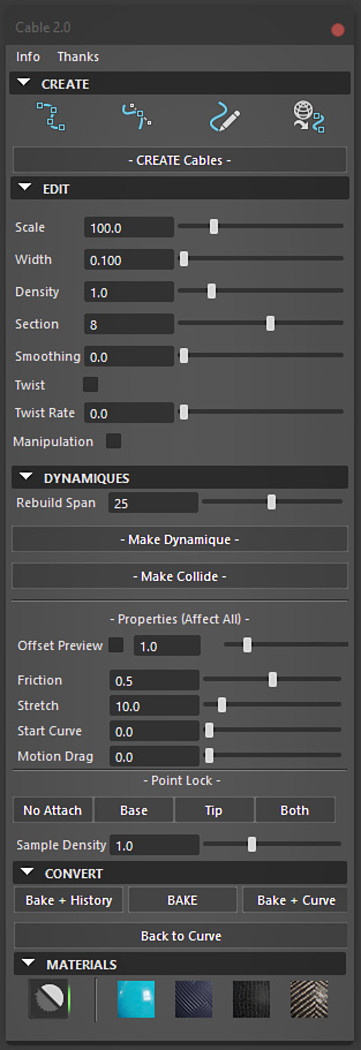Apply the dark blue ribbed material swatch
This screenshot has width=361, height=1050.
click(194, 1000)
